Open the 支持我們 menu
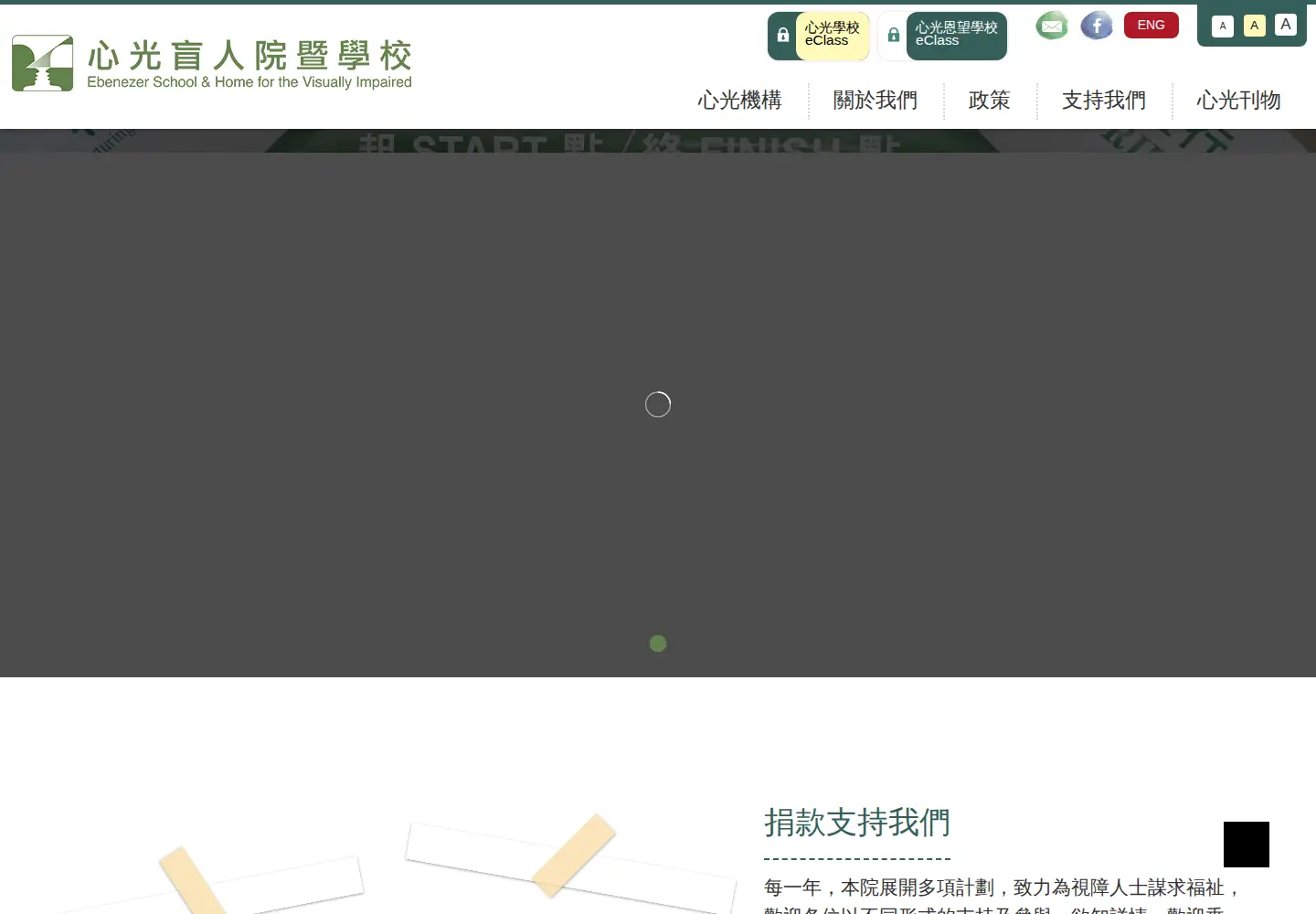The width and height of the screenshot is (1316, 914). pos(1104,101)
